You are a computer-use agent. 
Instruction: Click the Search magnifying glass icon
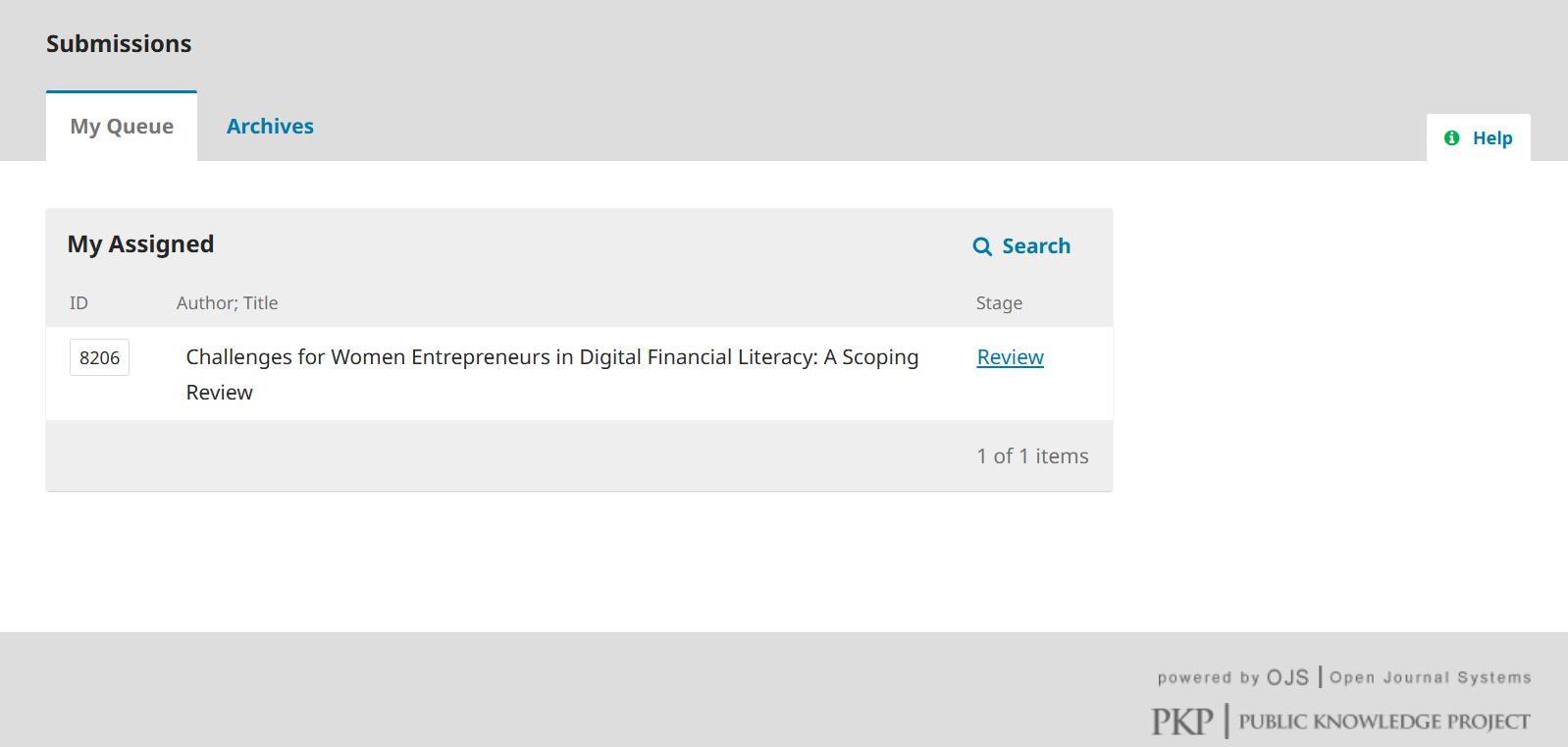point(982,246)
